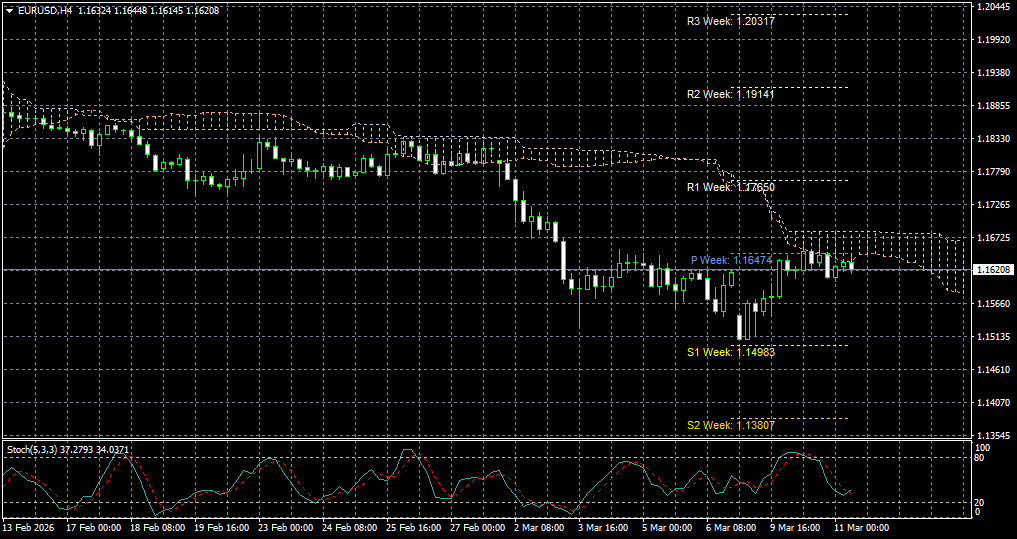Click the 100 level on the Stochastic scale
The image size is (1017, 539).
[x=982, y=449]
